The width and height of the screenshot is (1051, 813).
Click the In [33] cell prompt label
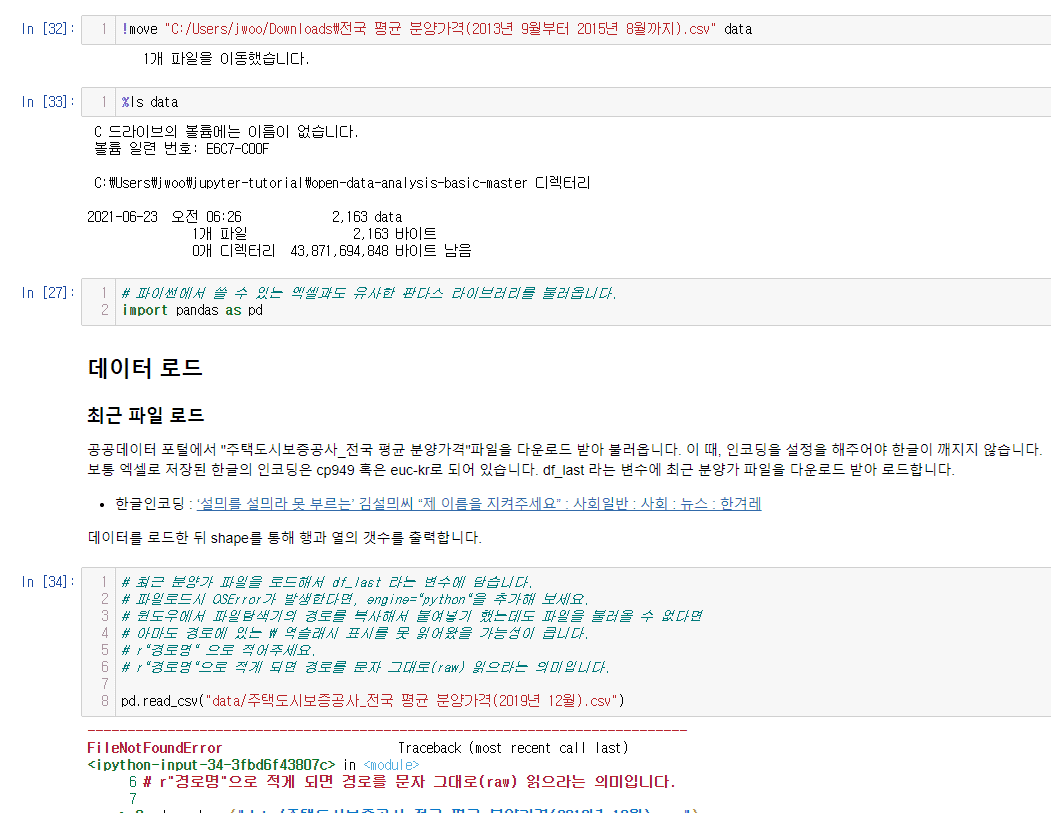(48, 102)
